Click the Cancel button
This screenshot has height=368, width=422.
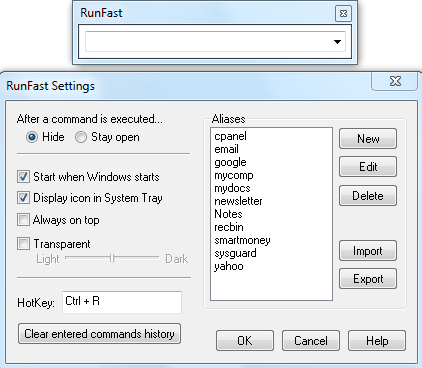(311, 341)
